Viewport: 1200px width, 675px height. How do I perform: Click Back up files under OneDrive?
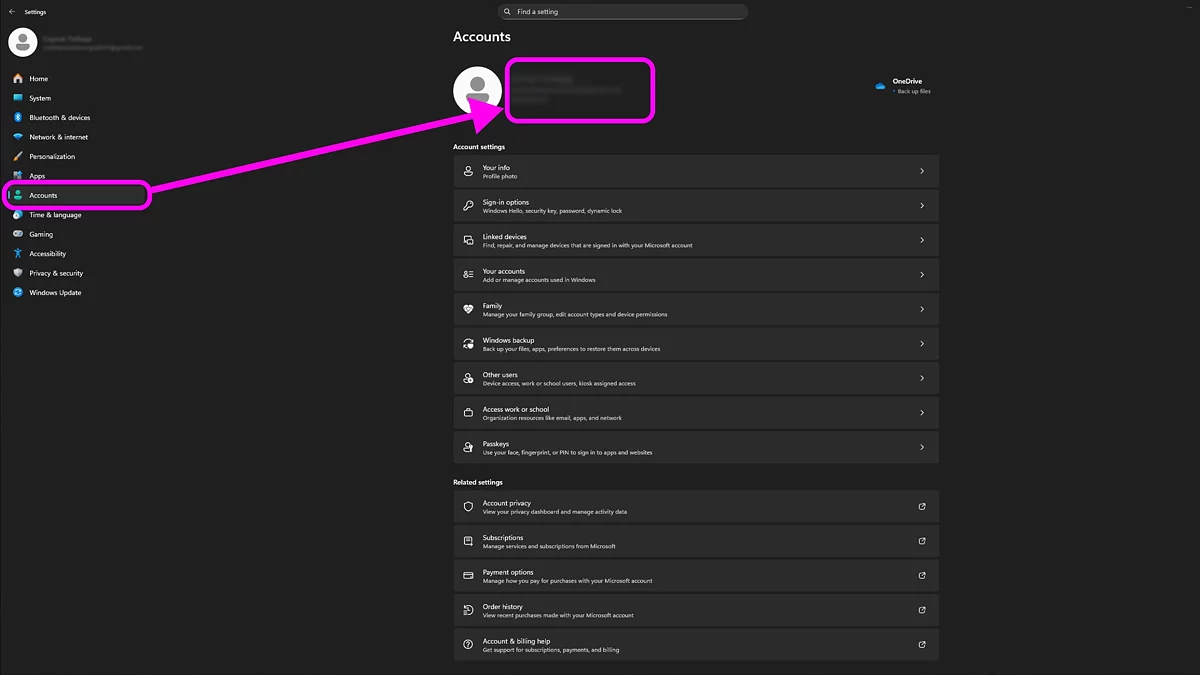click(913, 90)
